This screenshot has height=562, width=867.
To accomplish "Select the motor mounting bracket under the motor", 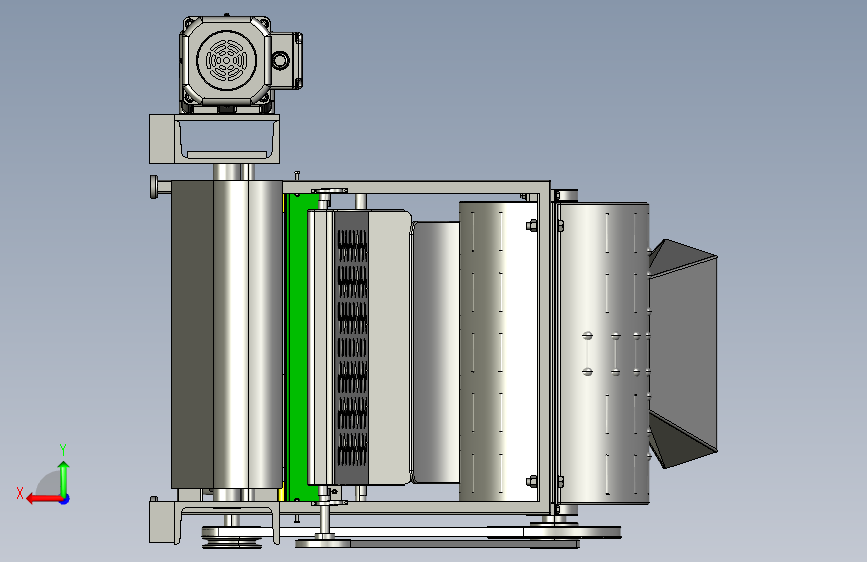I will [x=214, y=139].
